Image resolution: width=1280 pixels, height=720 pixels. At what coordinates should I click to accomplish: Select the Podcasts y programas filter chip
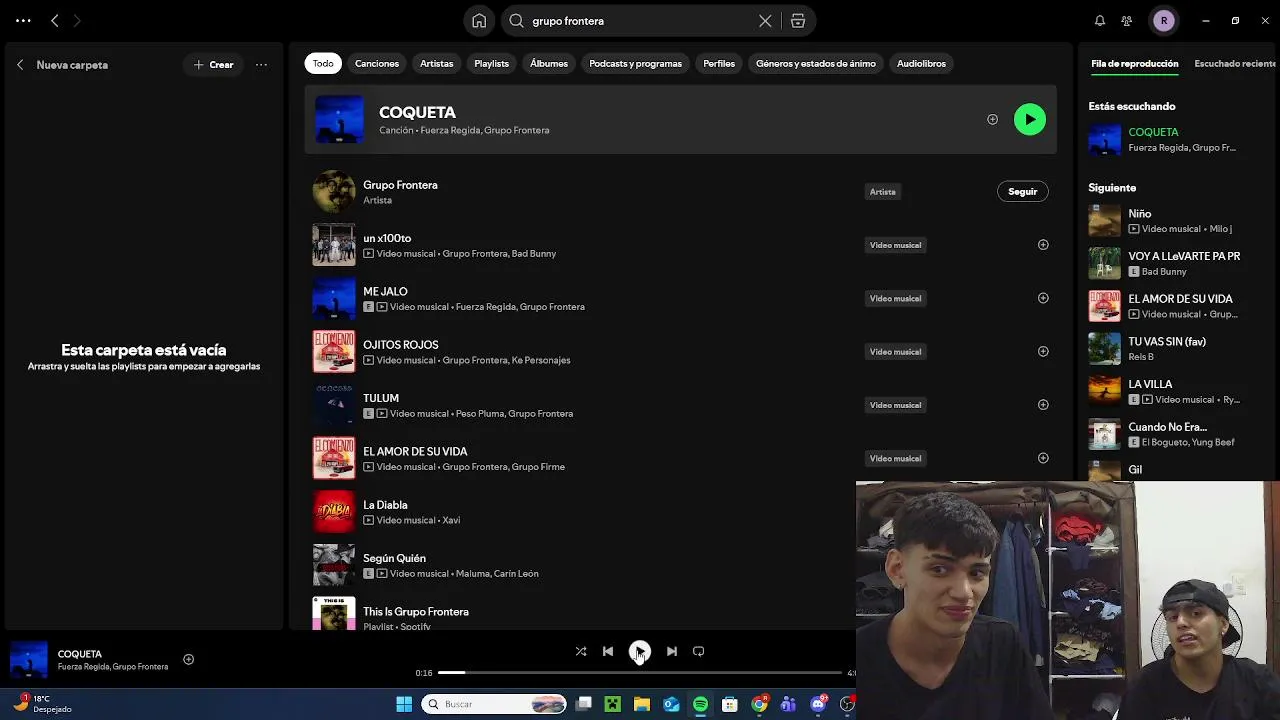point(636,64)
